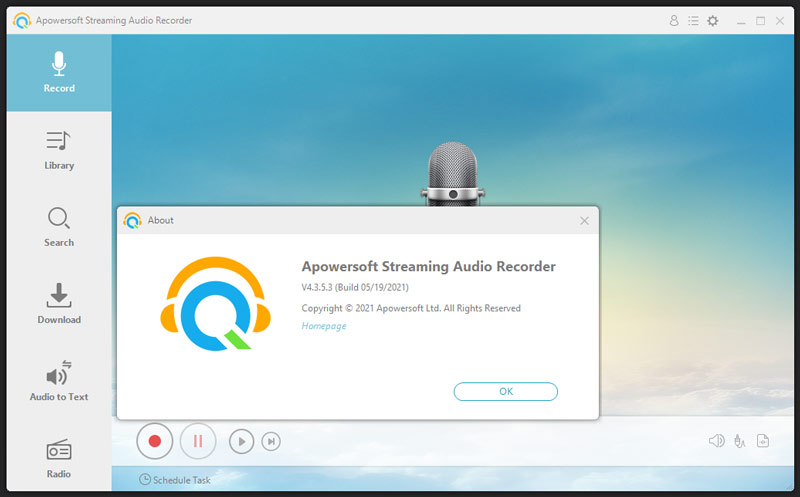
Task: Click the large headphone logo in About
Action: (x=215, y=304)
